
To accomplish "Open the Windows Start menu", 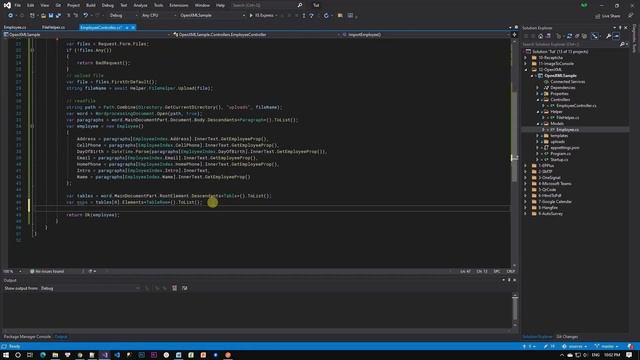I will (x=6, y=355).
